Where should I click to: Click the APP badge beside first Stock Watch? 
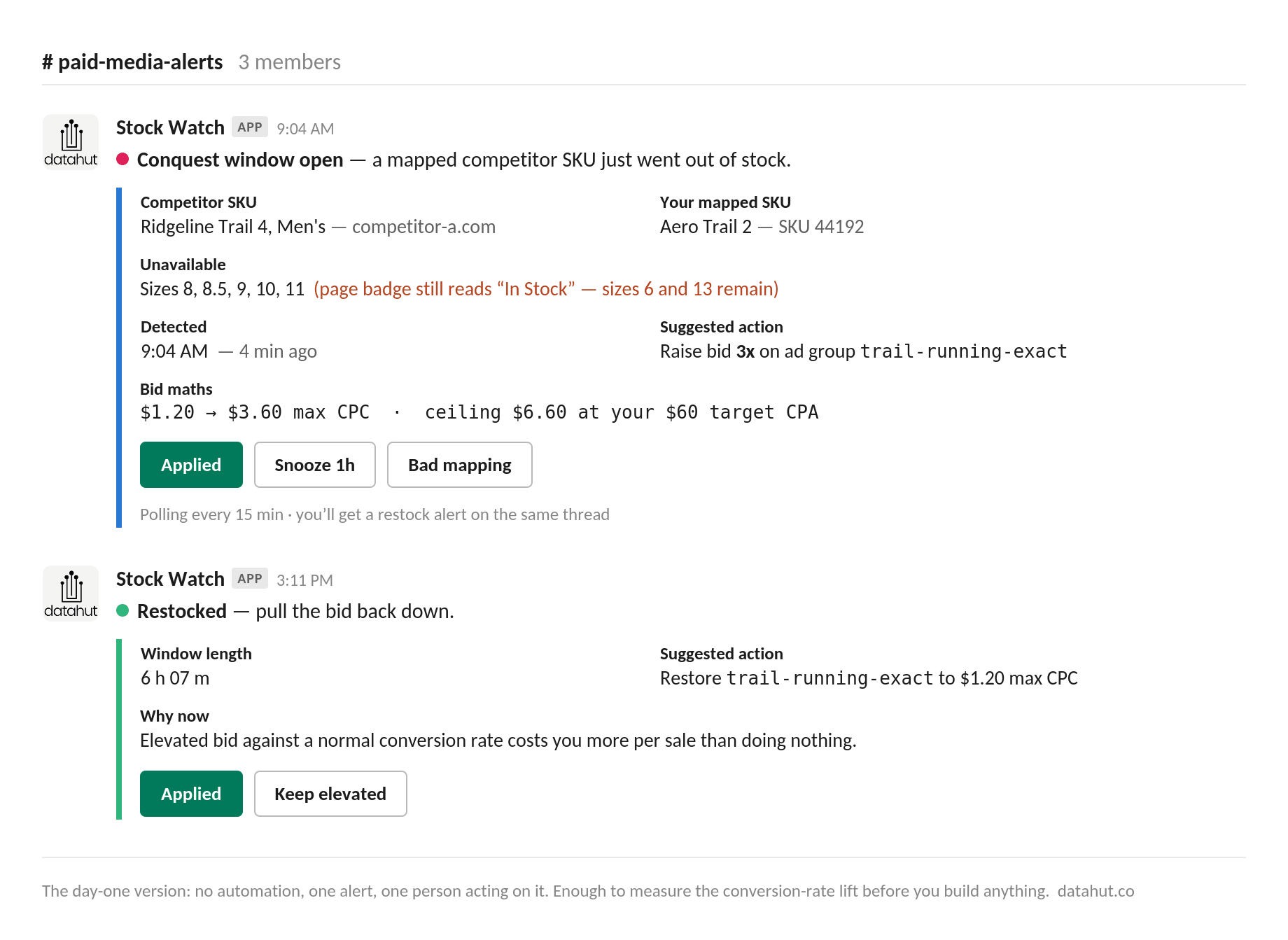point(250,127)
